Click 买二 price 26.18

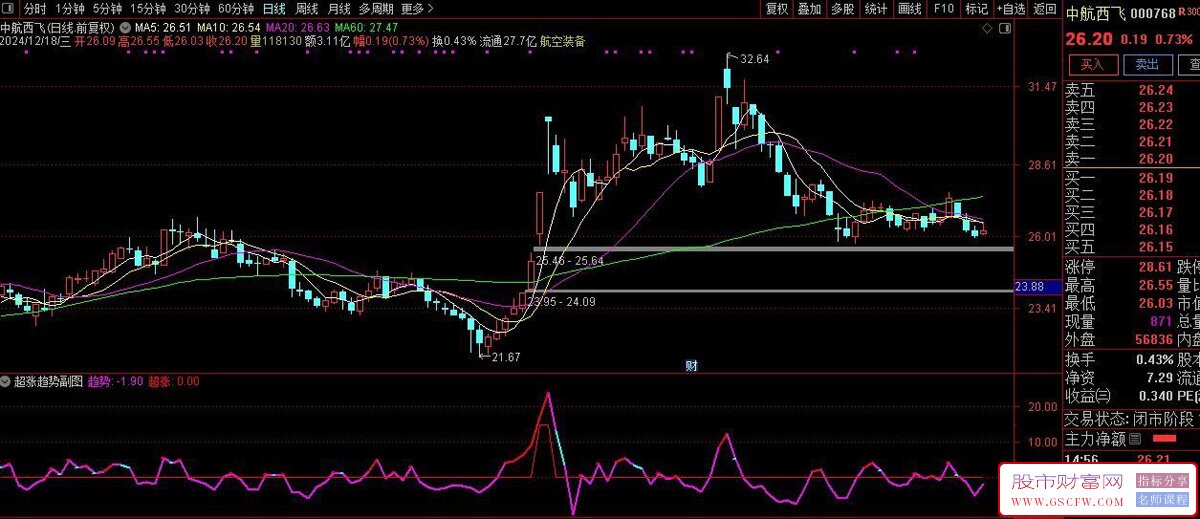1155,195
